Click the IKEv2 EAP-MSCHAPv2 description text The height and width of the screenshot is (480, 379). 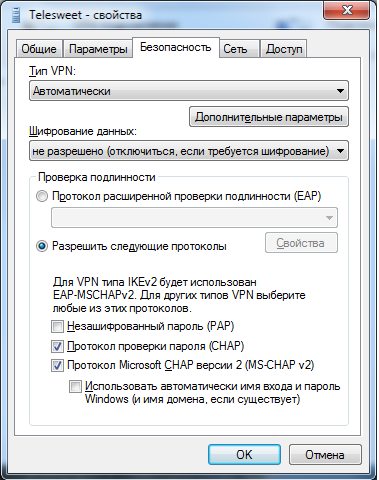click(179, 295)
